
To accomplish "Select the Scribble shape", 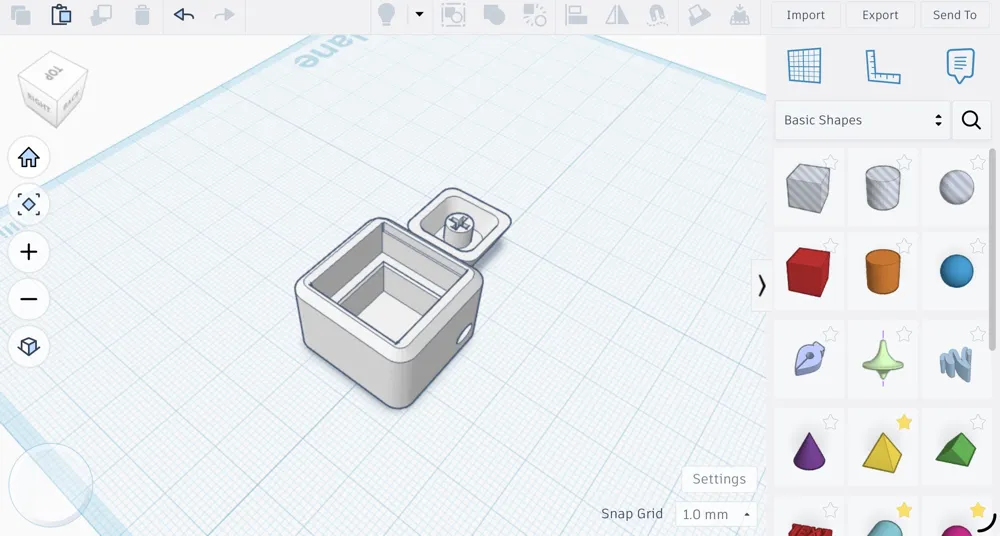I will [809, 358].
